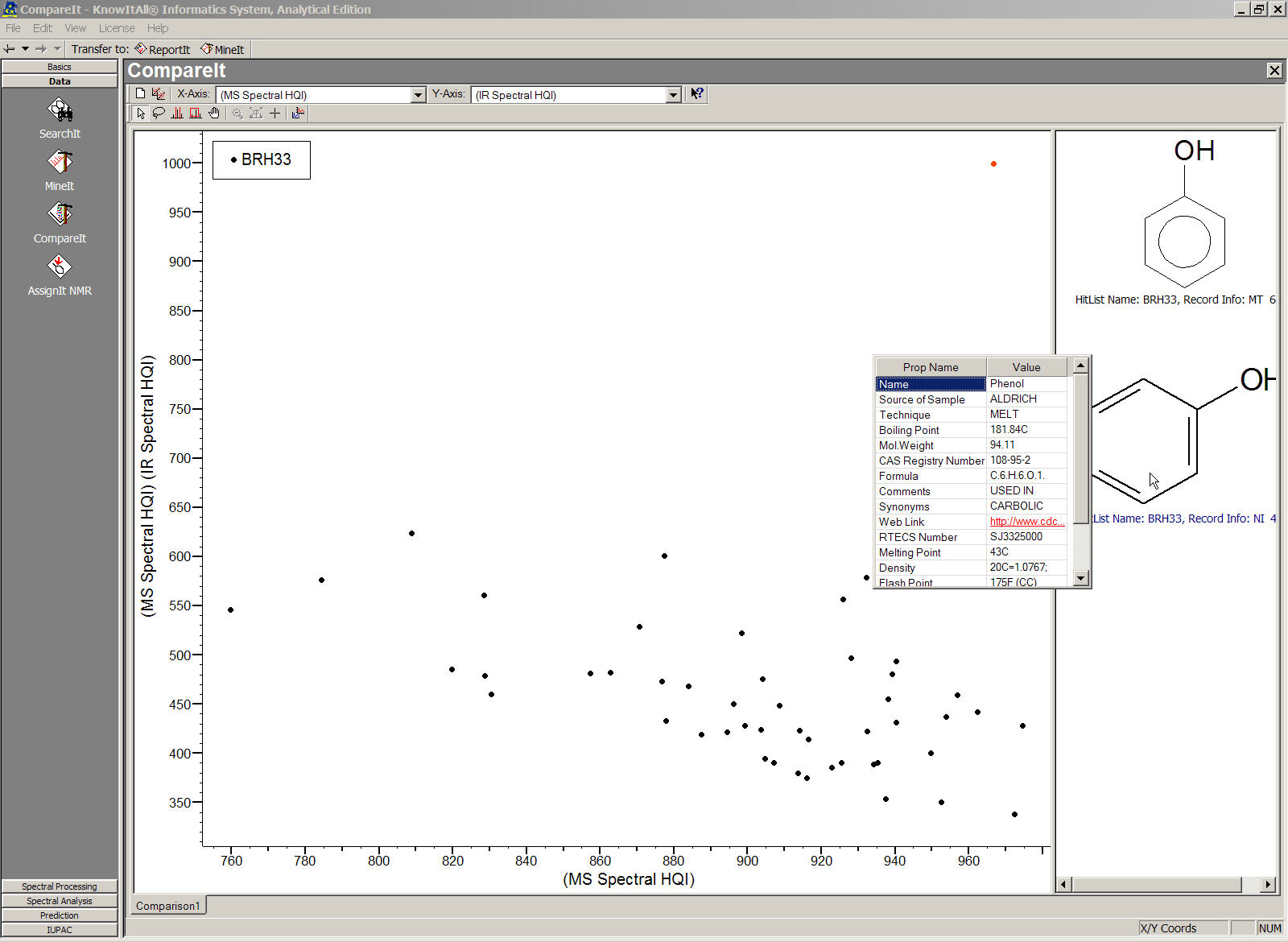Image resolution: width=1288 pixels, height=942 pixels.
Task: Select the Data sidebar section
Action: point(60,81)
